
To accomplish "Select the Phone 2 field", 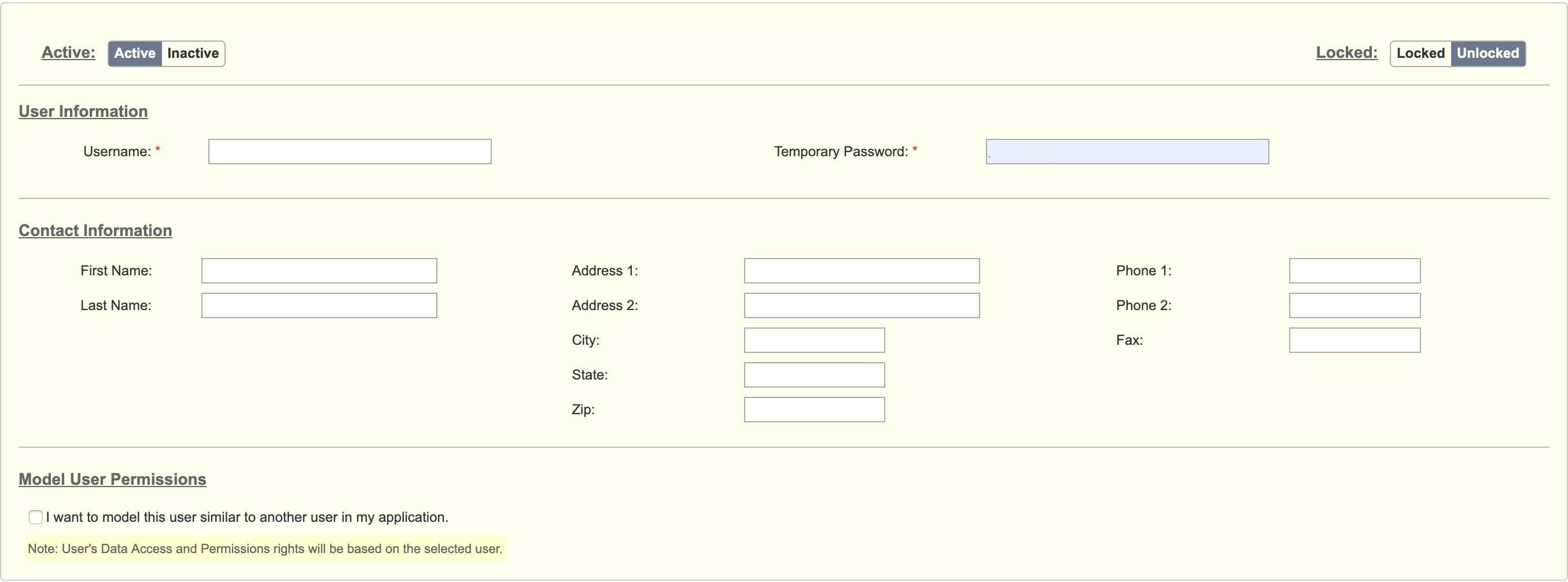I will (x=1355, y=305).
